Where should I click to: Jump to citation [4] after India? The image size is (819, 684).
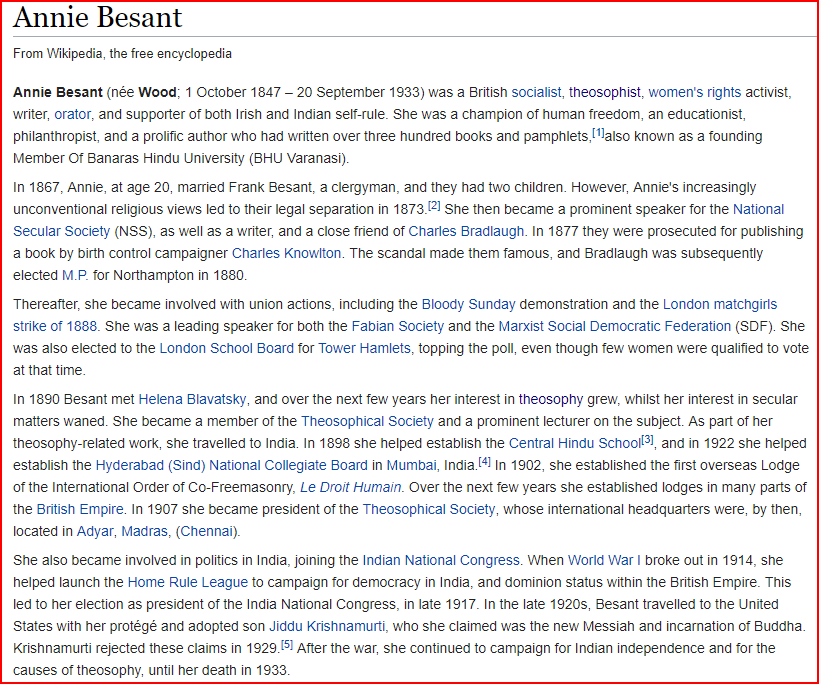[x=485, y=462]
